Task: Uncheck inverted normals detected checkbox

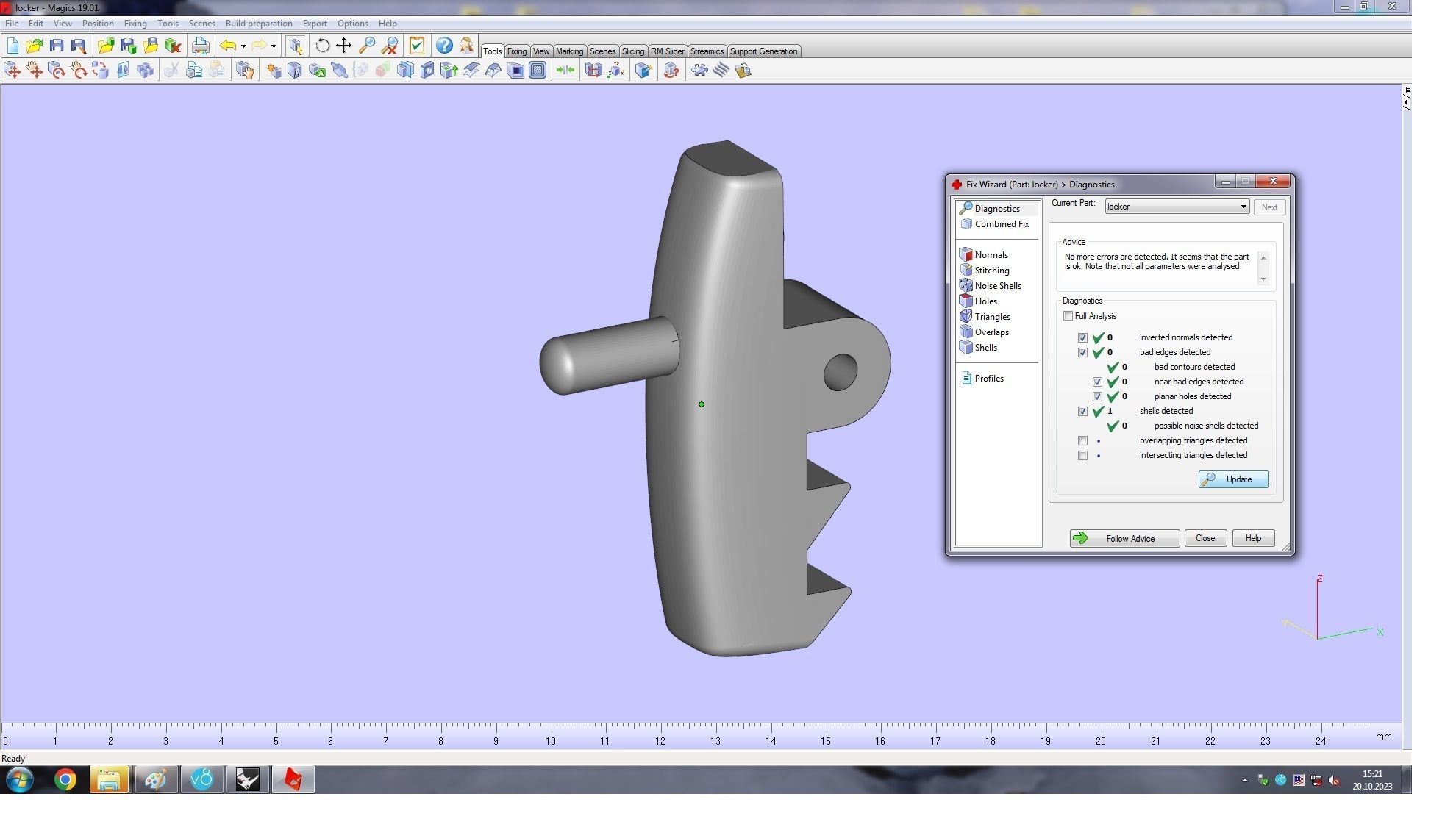Action: pyautogui.click(x=1082, y=338)
